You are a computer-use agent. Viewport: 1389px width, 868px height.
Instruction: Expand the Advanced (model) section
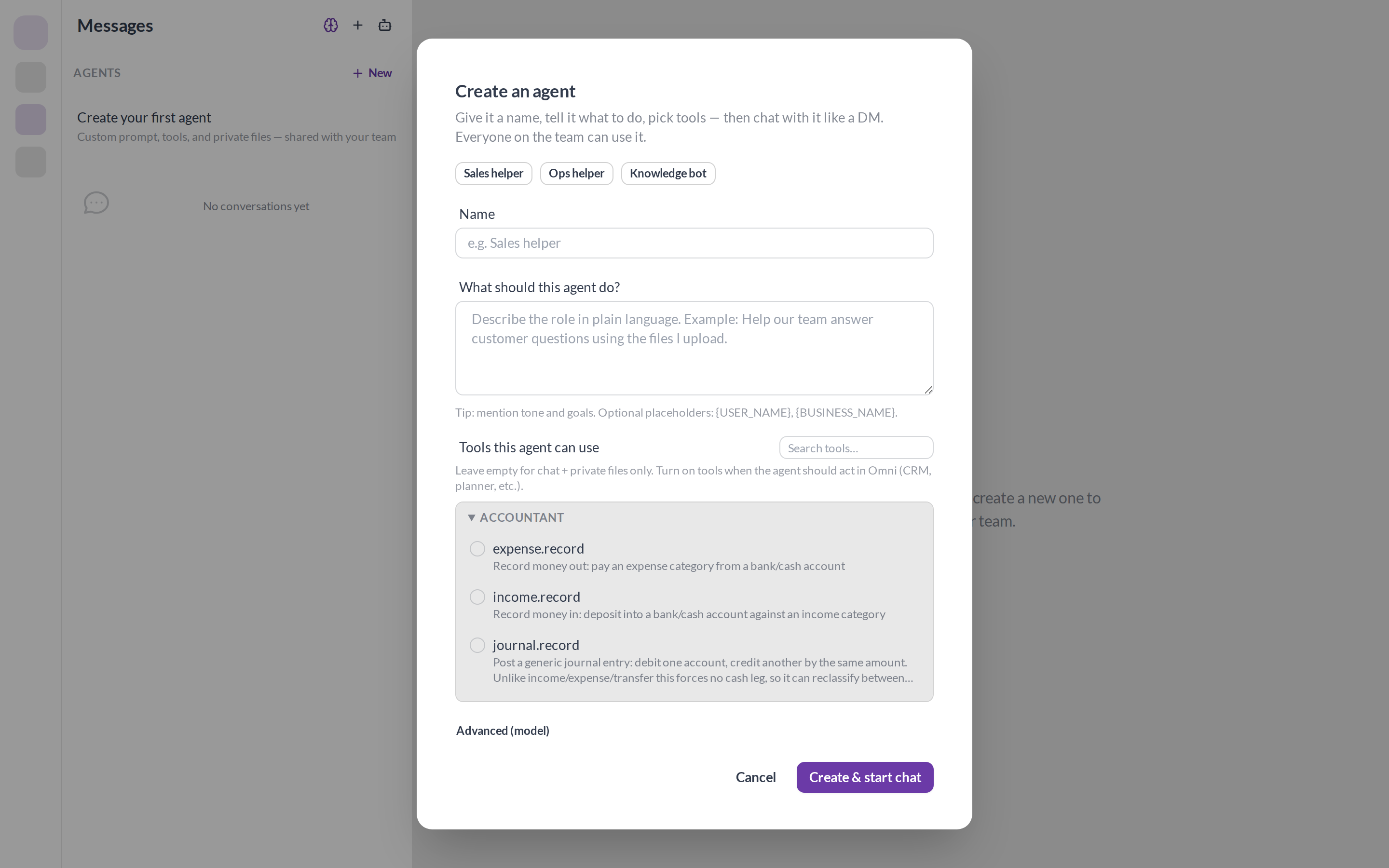pyautogui.click(x=503, y=731)
